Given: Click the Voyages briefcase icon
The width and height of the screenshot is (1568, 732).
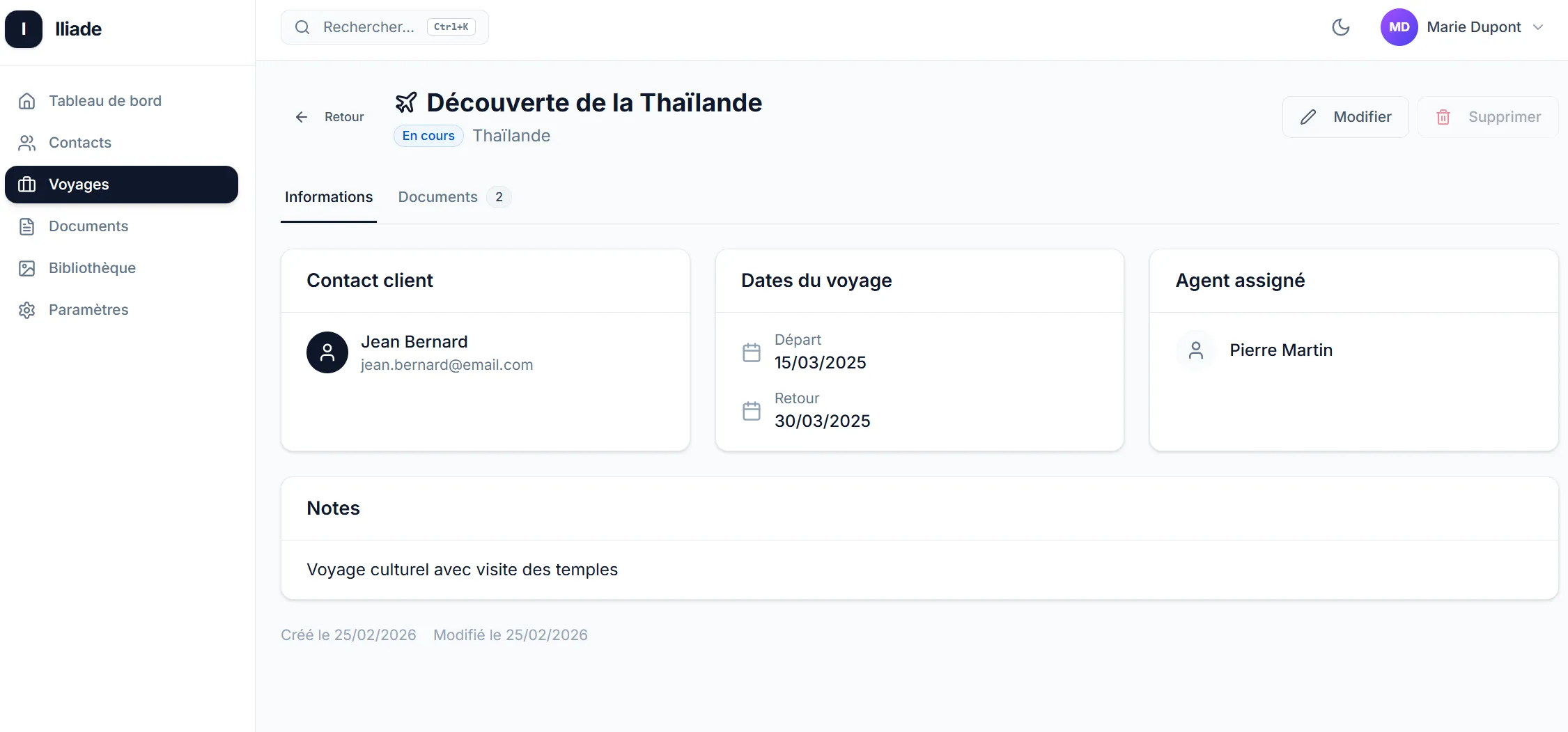Looking at the screenshot, I should [26, 185].
